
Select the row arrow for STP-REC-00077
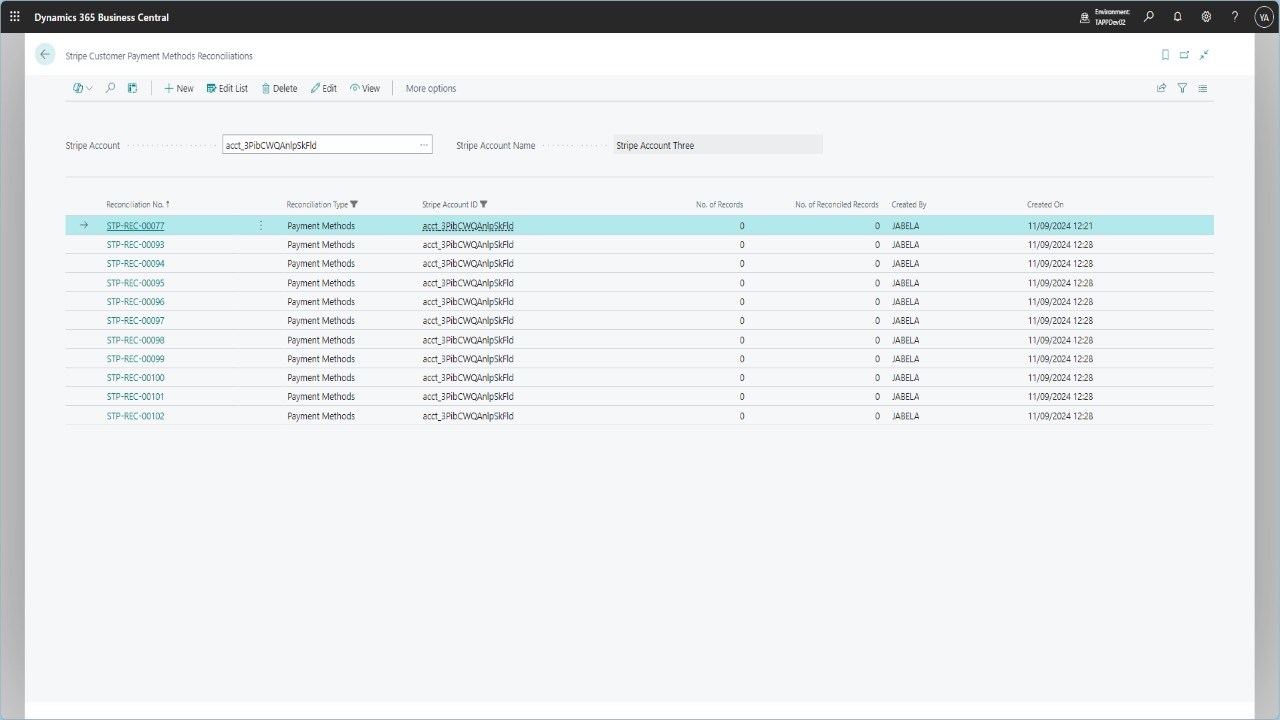[84, 225]
